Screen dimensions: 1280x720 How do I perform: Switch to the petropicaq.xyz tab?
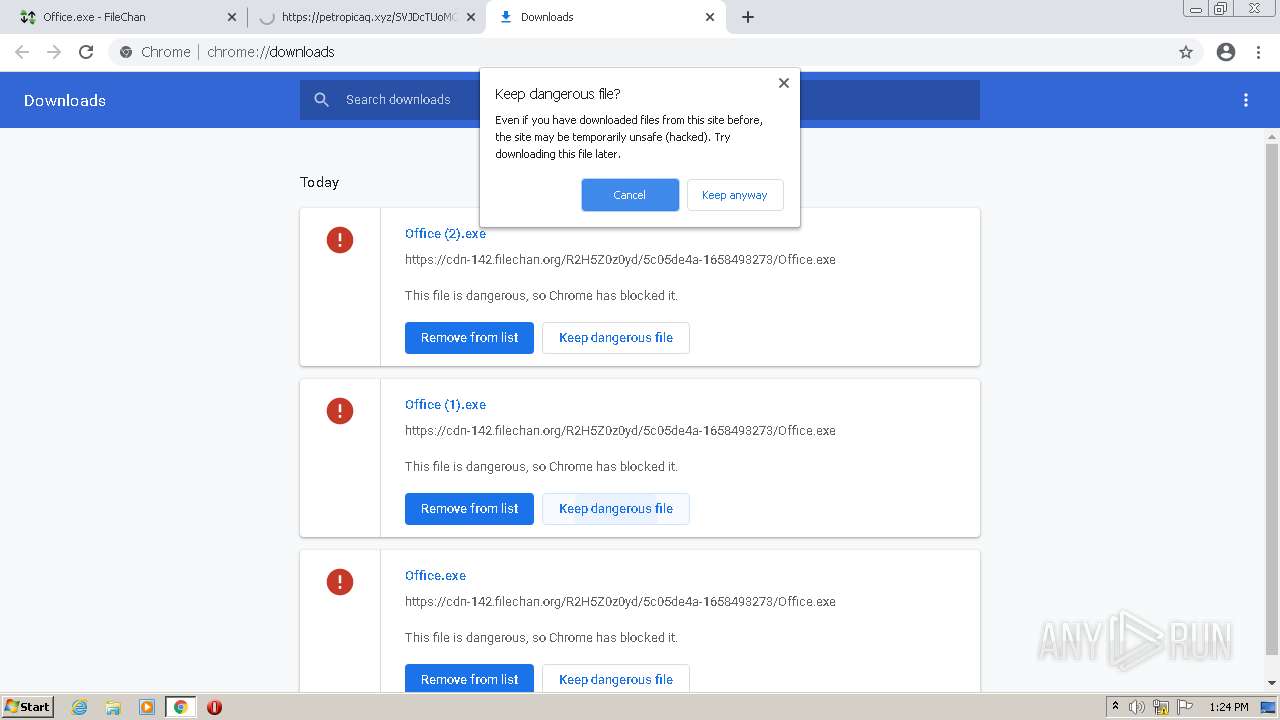click(366, 17)
